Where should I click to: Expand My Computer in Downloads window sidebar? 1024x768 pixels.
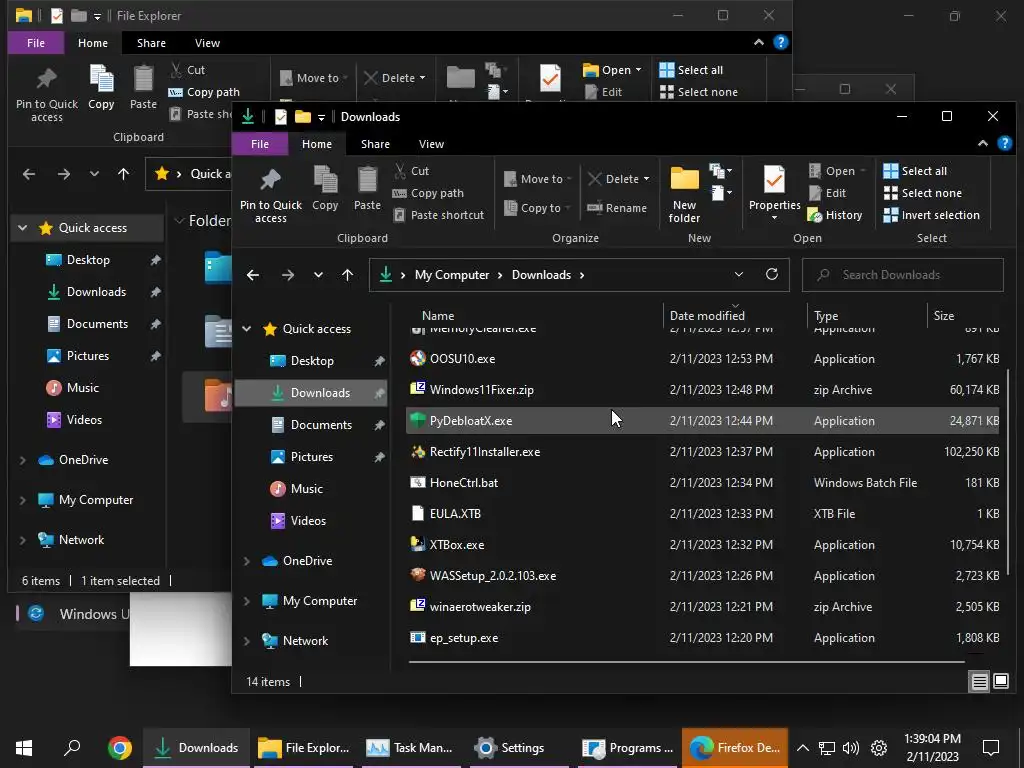tap(247, 601)
